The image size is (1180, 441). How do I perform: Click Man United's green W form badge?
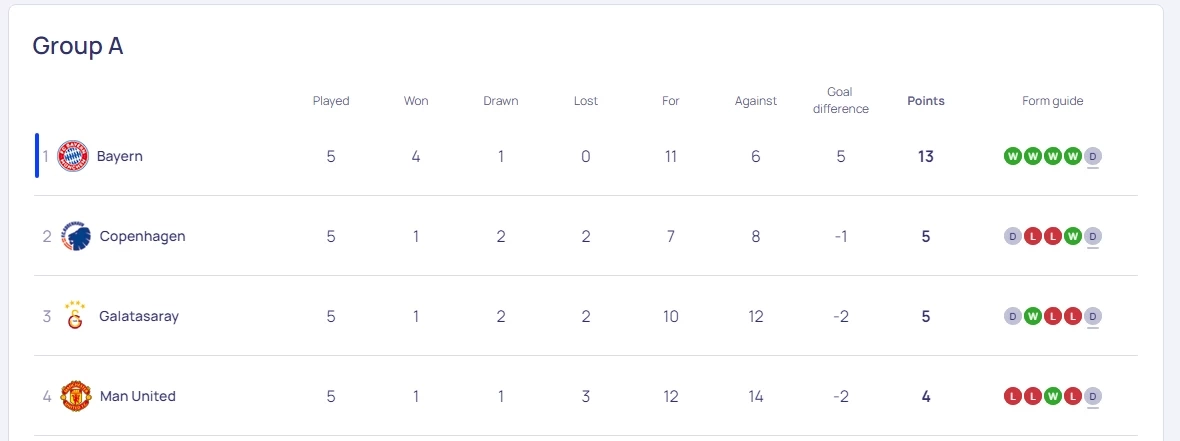pyautogui.click(x=1053, y=396)
